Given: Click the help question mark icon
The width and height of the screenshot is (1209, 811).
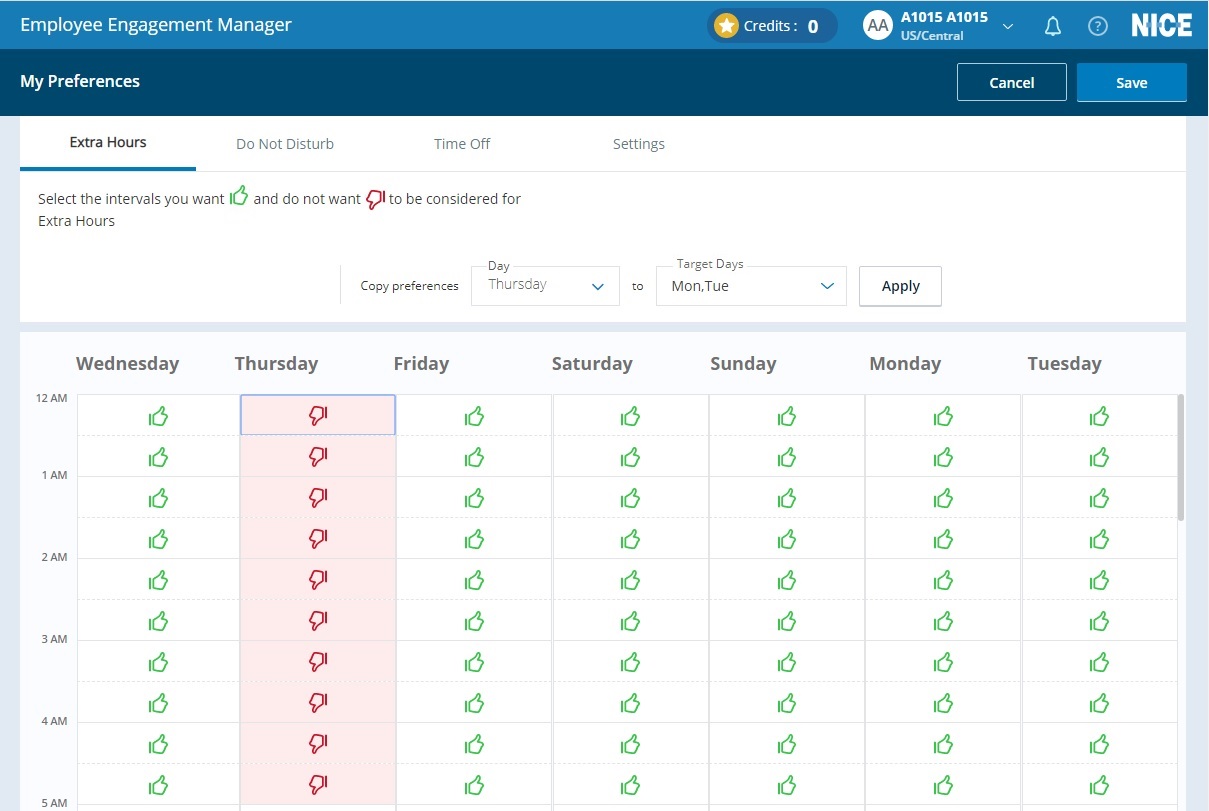Looking at the screenshot, I should pos(1097,27).
